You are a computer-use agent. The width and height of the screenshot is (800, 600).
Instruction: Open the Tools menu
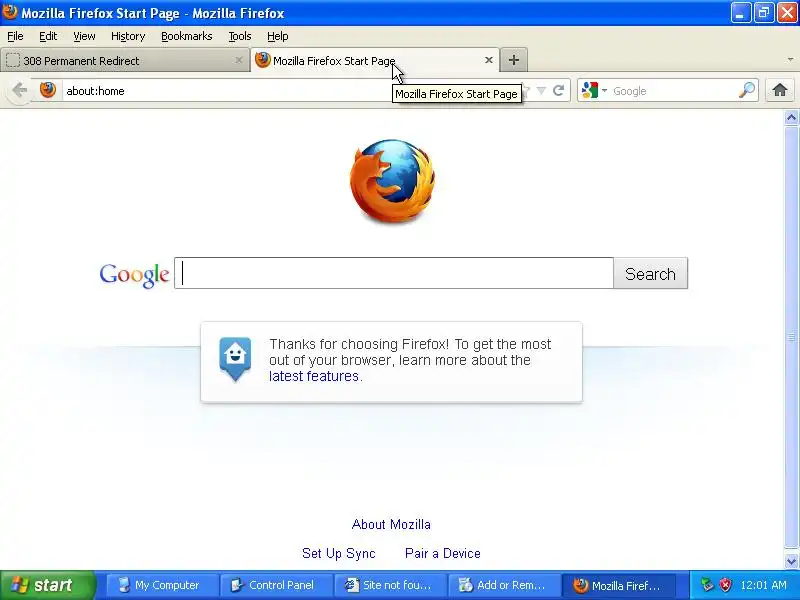(240, 36)
